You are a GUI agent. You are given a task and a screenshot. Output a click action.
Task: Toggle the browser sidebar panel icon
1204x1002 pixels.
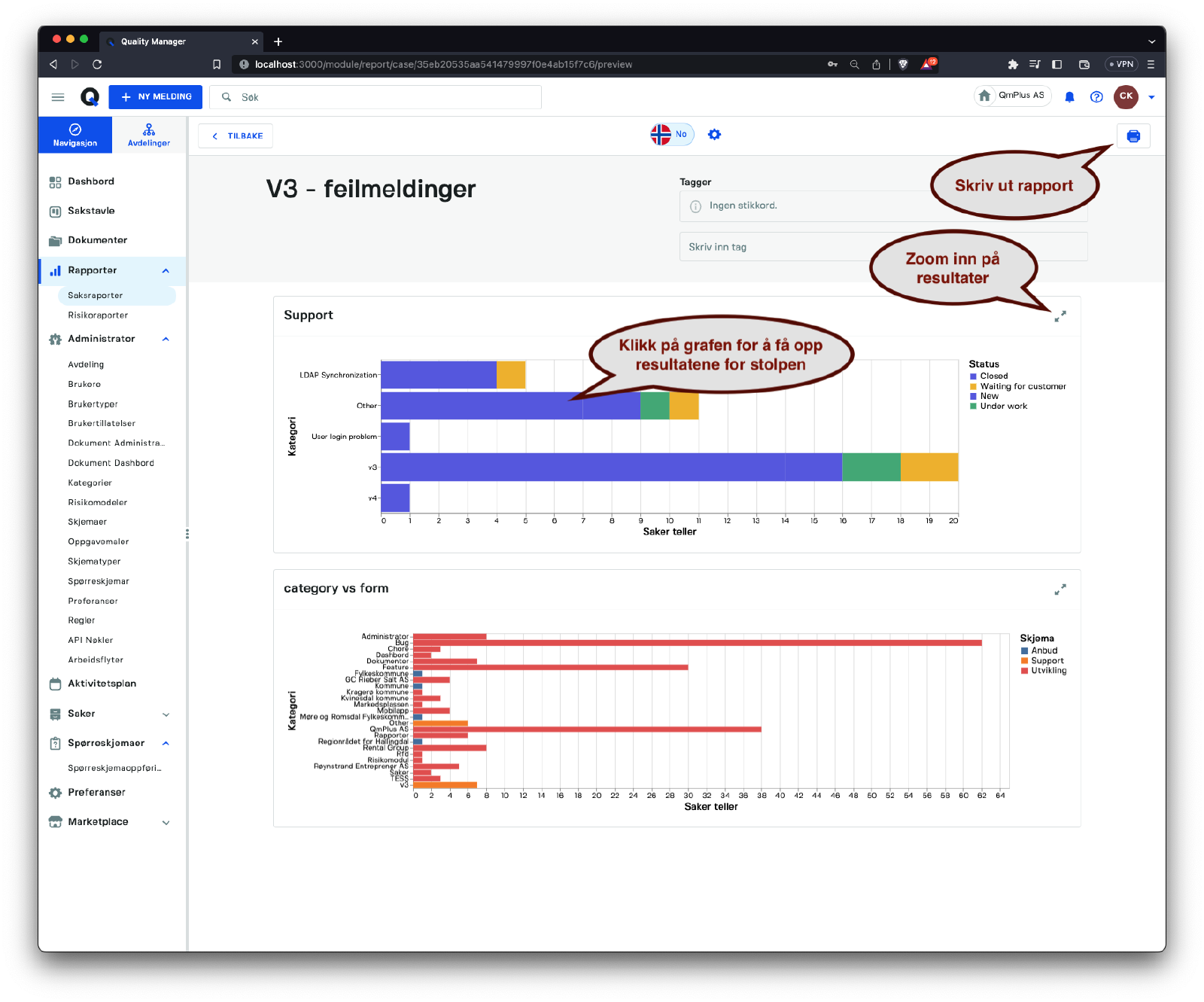[1057, 65]
